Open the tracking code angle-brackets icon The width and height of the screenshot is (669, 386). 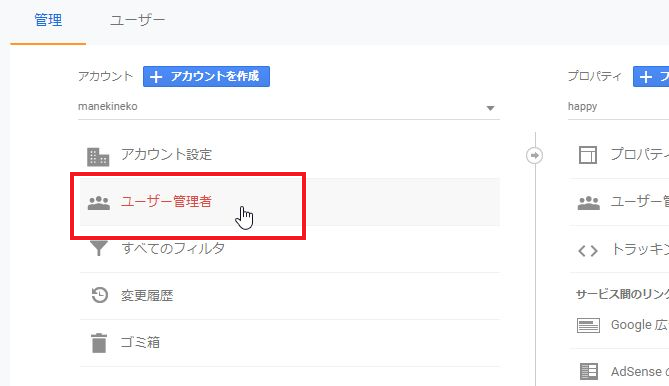(588, 250)
